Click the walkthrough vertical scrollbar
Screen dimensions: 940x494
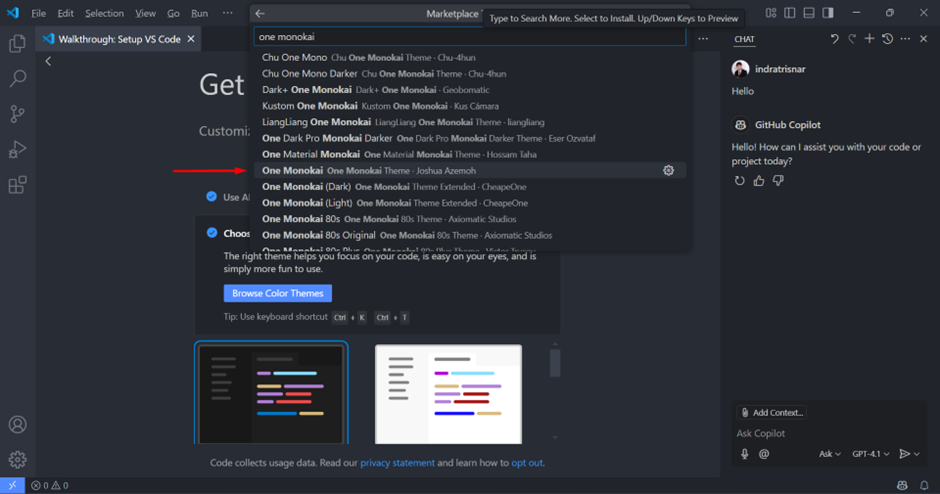(x=555, y=363)
